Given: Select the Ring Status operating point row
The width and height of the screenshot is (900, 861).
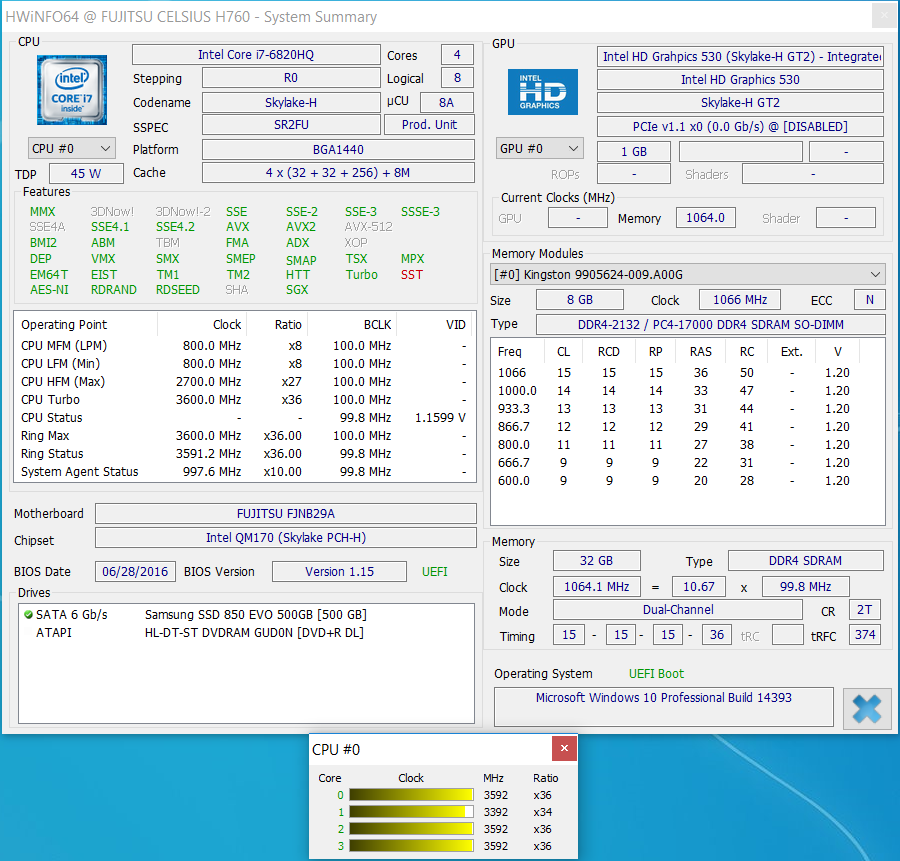Looking at the screenshot, I should [x=245, y=453].
